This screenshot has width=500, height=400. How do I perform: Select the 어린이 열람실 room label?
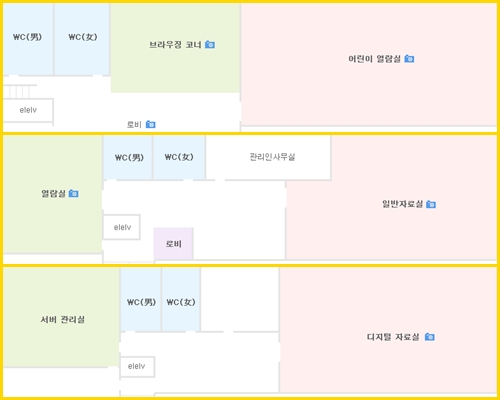(x=374, y=59)
